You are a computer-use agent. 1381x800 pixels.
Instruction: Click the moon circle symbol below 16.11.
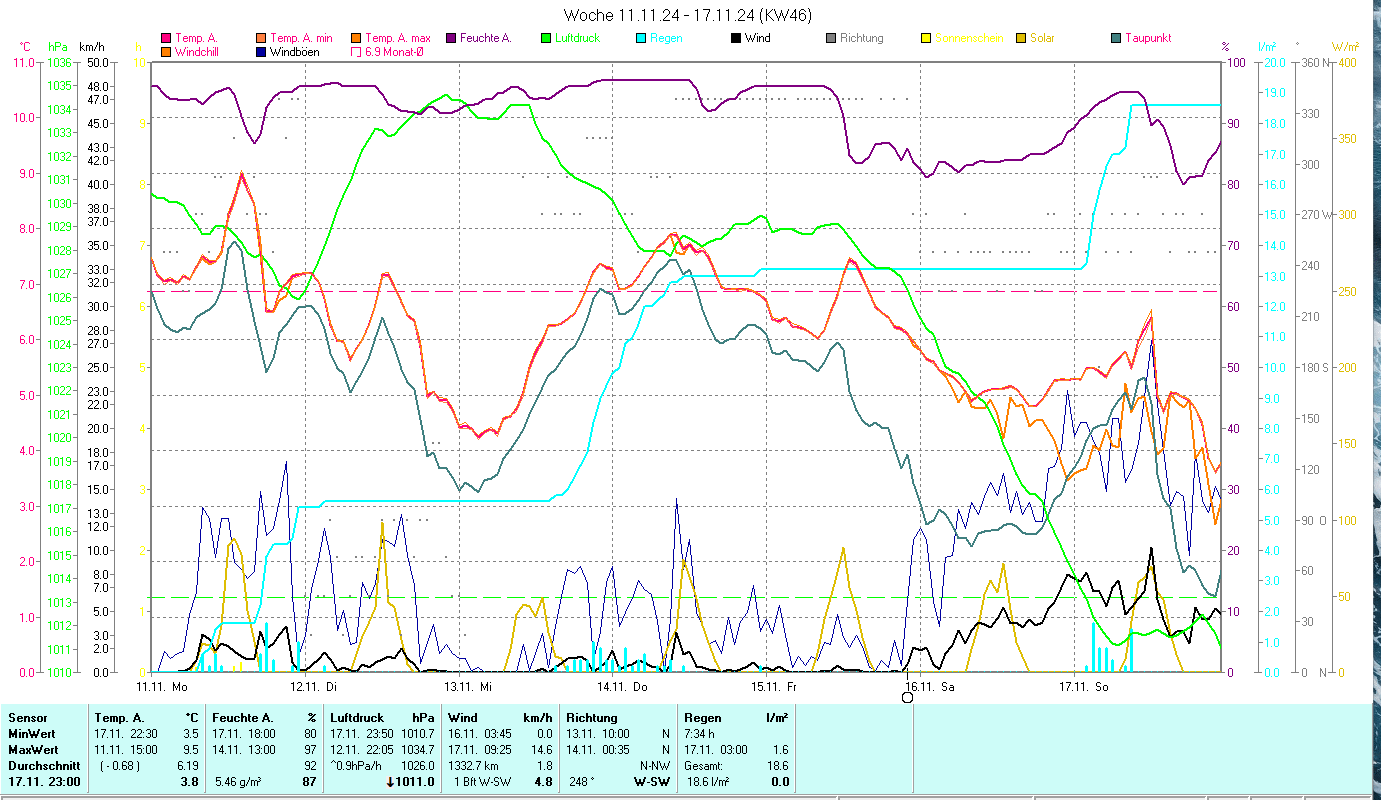(907, 697)
